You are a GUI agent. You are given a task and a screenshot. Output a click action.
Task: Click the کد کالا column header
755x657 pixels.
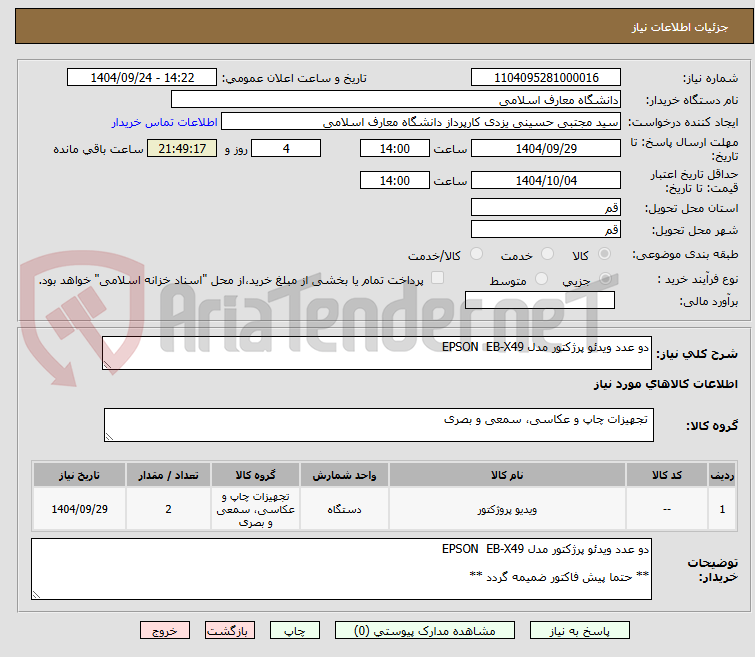tap(666, 475)
